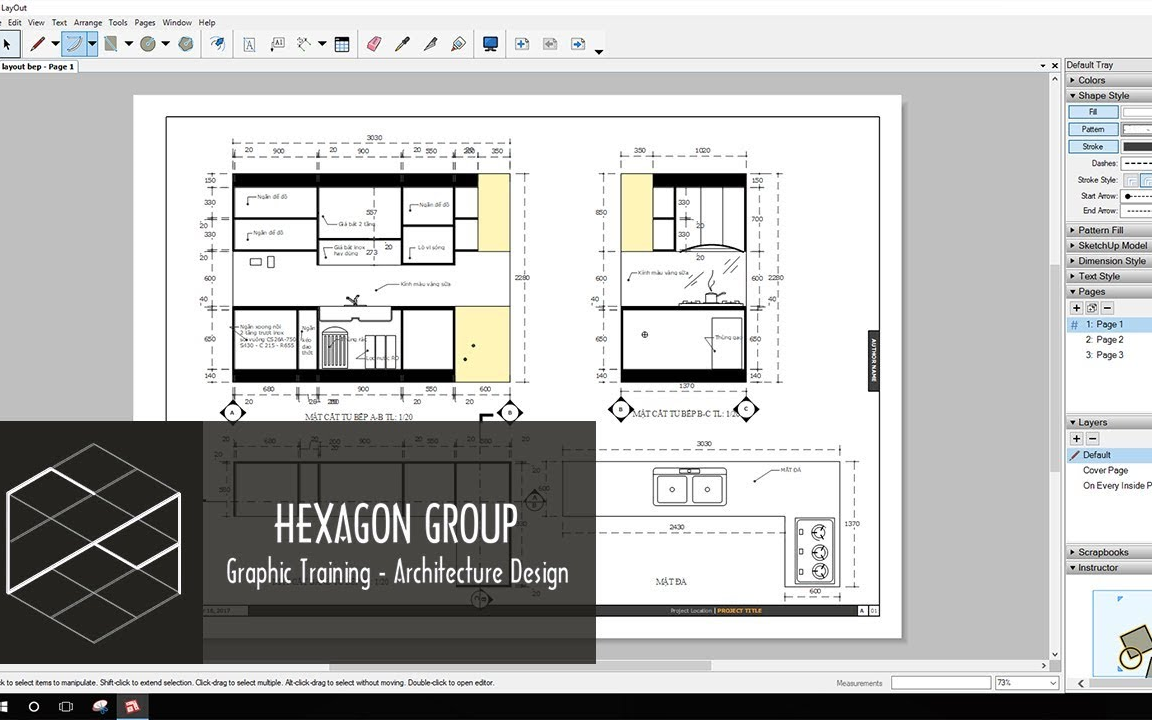Screen dimensions: 1152x720
Task: Open the zoom percentage dropdown
Action: [x=1026, y=682]
